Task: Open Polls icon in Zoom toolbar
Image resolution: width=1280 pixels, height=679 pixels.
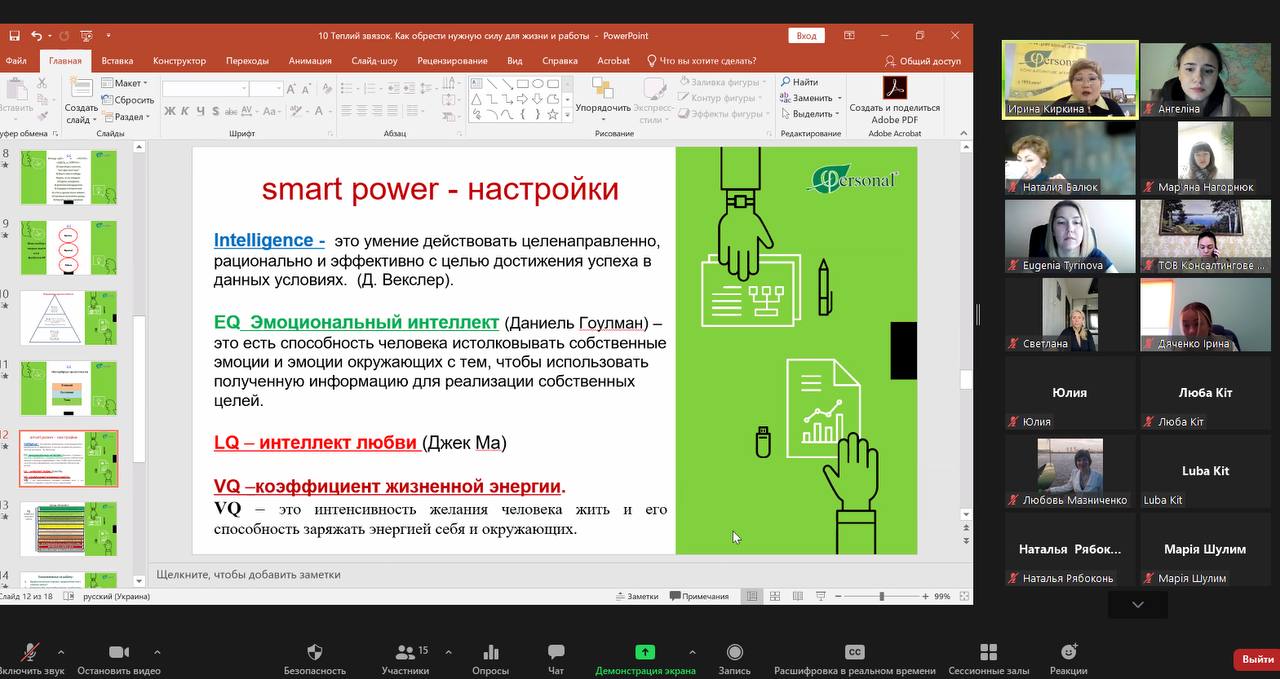Action: 490,653
